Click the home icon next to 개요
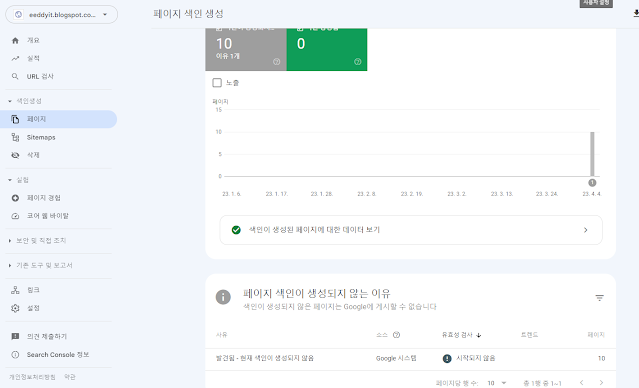 click(15, 40)
